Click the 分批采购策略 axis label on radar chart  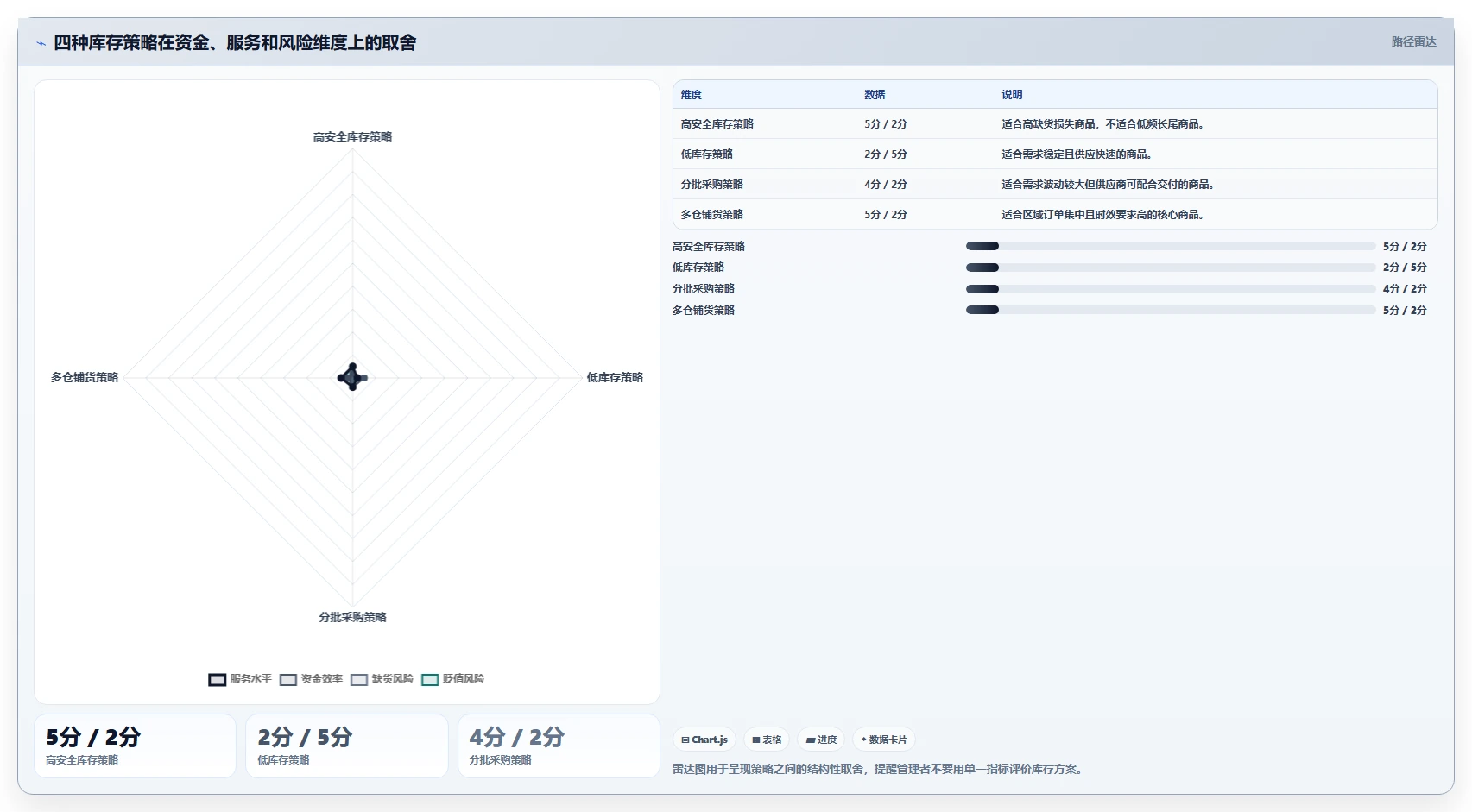[352, 617]
